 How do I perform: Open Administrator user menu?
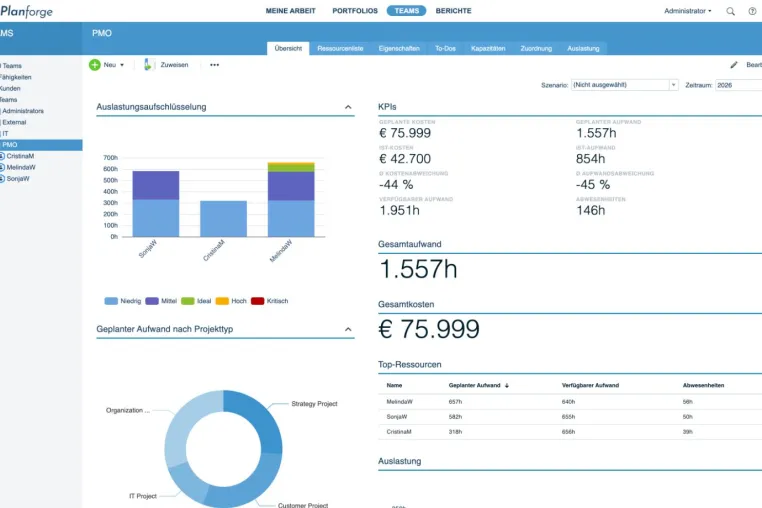click(687, 11)
